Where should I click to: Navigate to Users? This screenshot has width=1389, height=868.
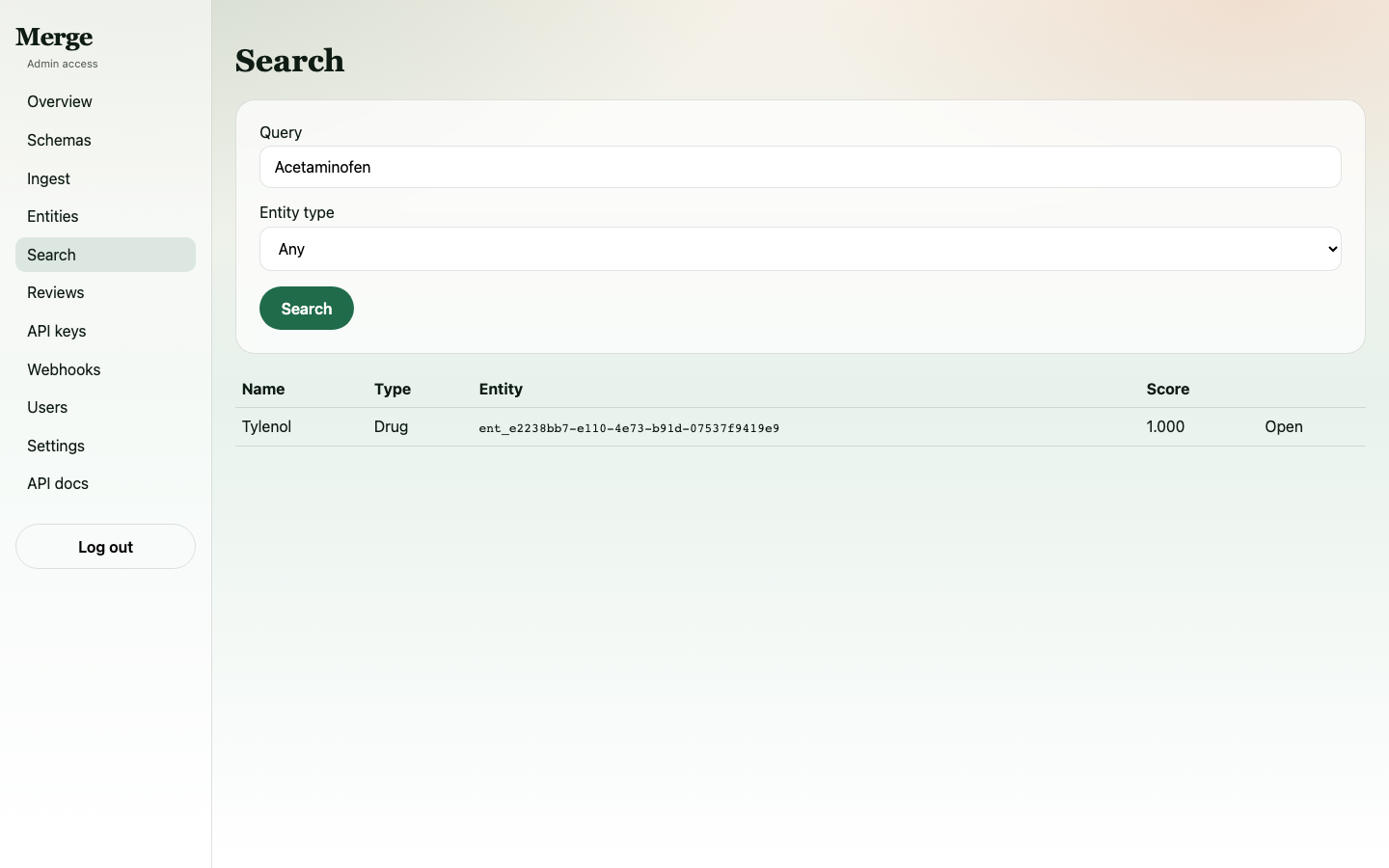(x=105, y=407)
